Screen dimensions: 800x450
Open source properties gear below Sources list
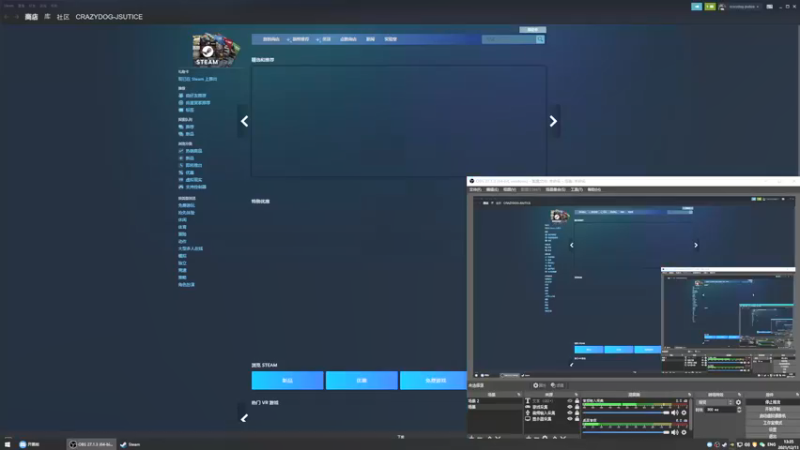(x=545, y=437)
